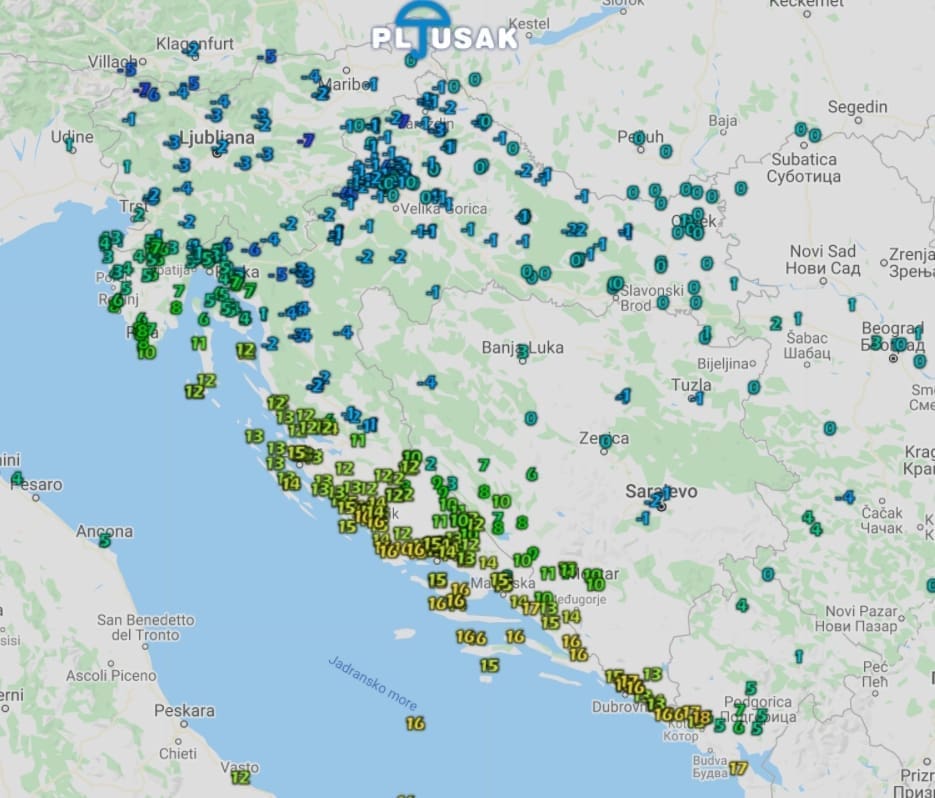Viewport: 935px width, 798px height.
Task: Select the 1 marker below Udine
Action: (70, 144)
